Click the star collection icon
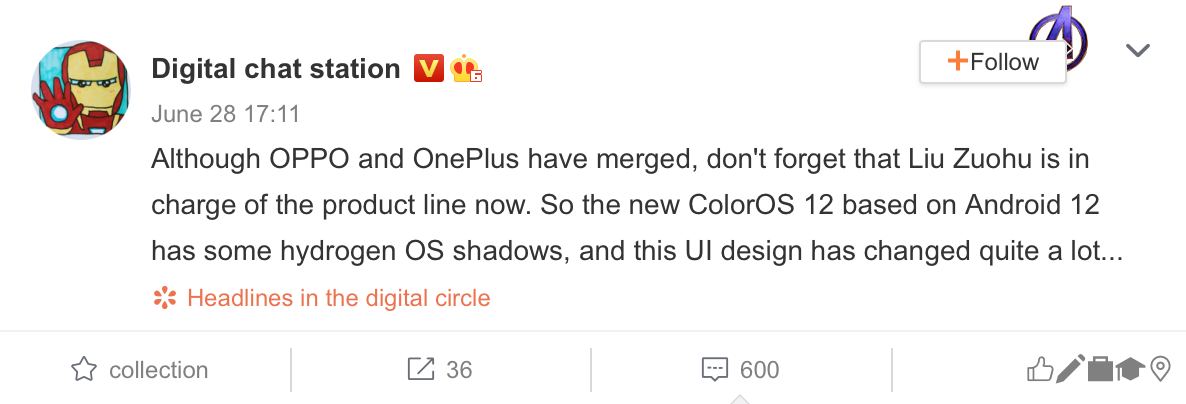The height and width of the screenshot is (404, 1186). [84, 370]
